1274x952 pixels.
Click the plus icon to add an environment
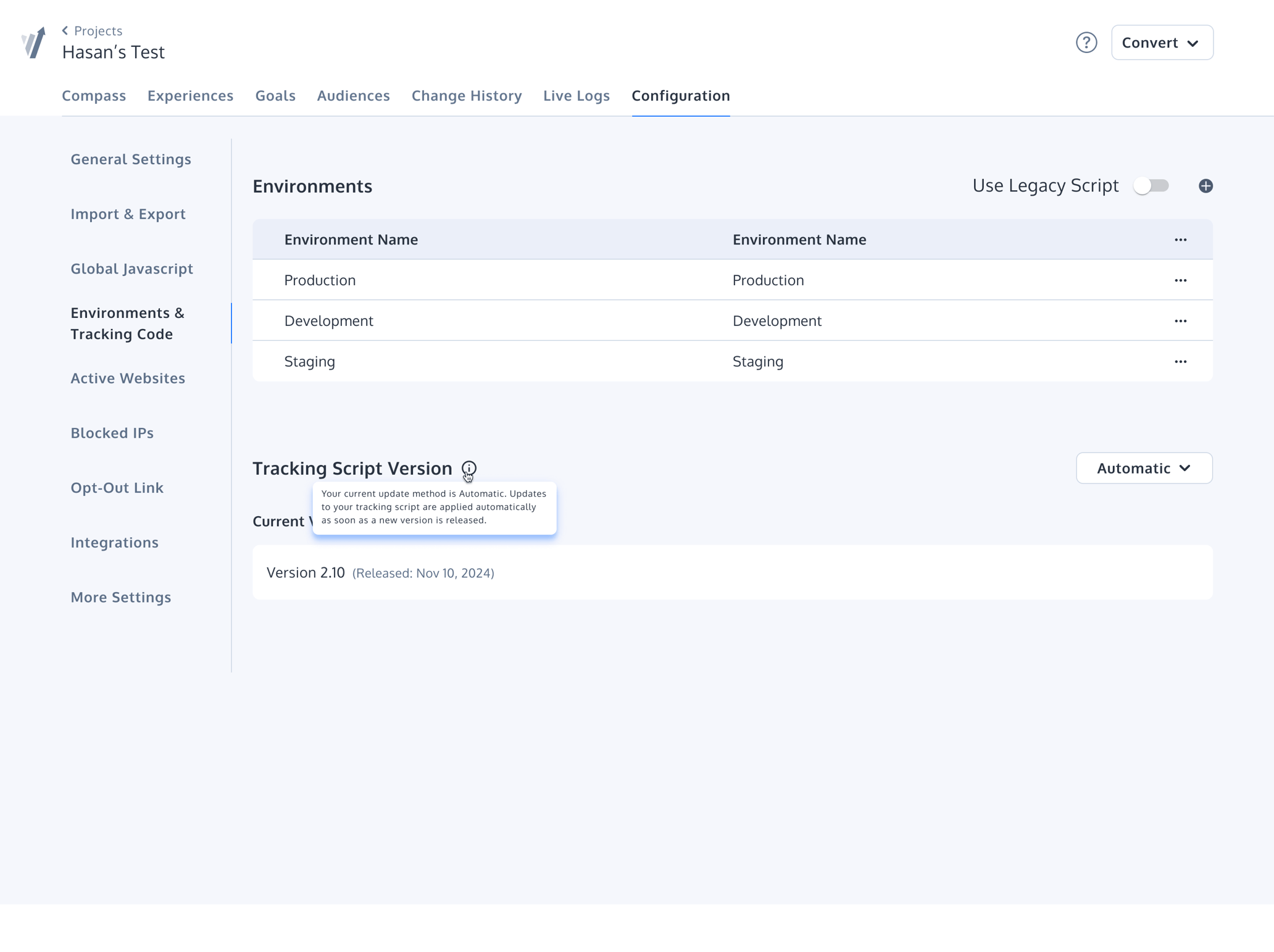tap(1205, 185)
